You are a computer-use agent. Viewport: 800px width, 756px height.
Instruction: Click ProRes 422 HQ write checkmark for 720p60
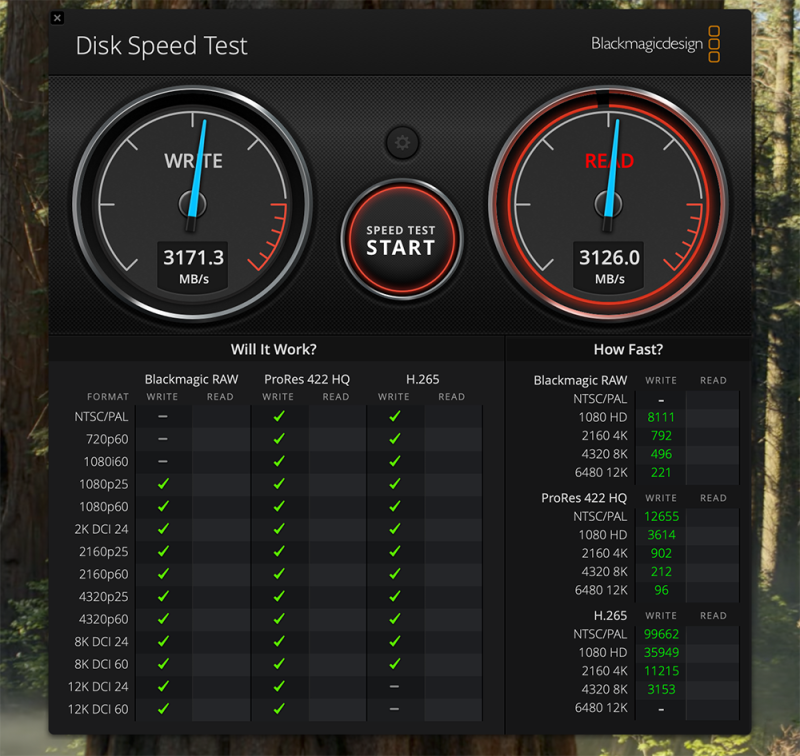[279, 439]
